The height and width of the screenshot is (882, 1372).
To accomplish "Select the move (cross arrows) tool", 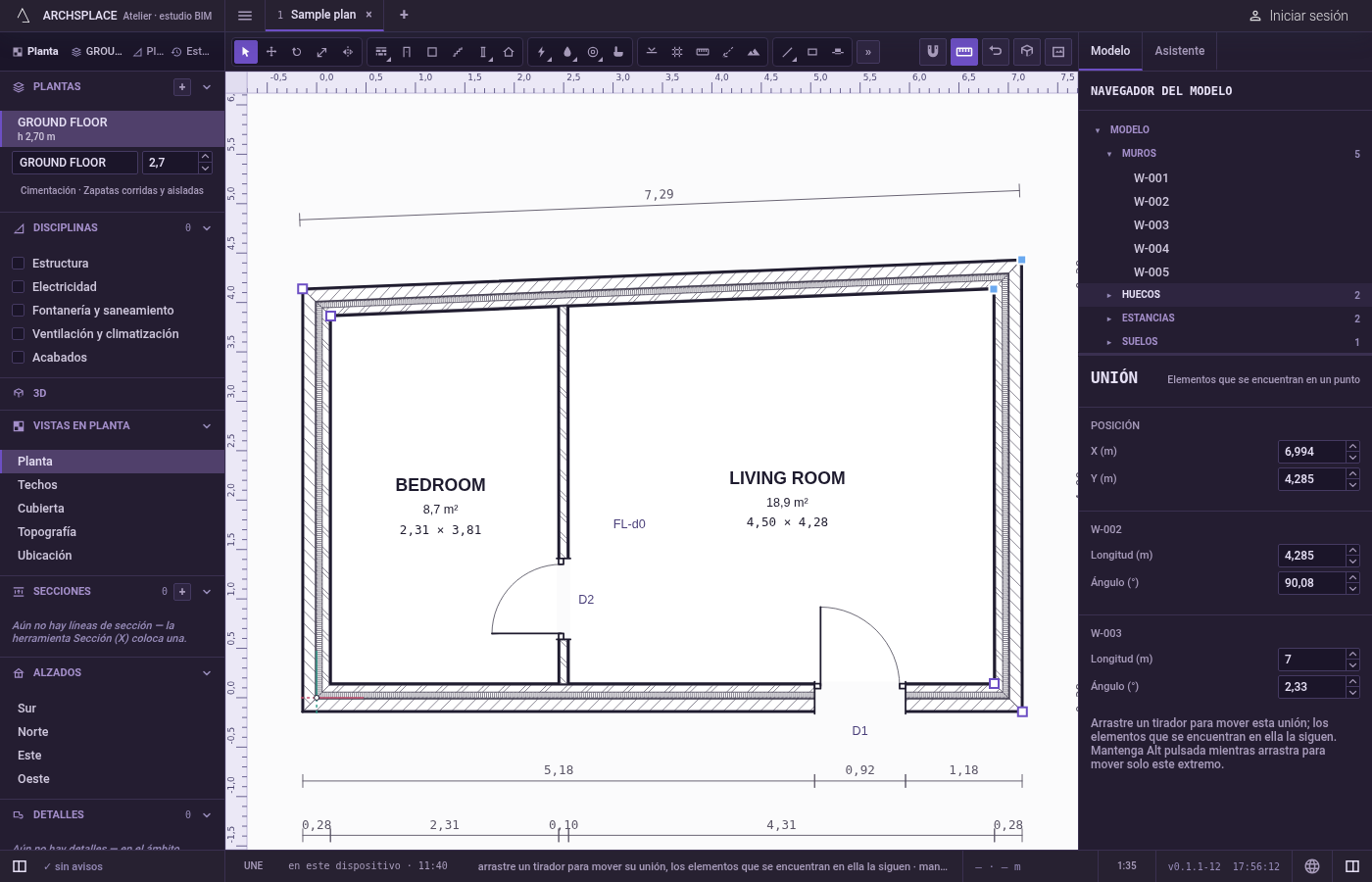I will [x=271, y=52].
